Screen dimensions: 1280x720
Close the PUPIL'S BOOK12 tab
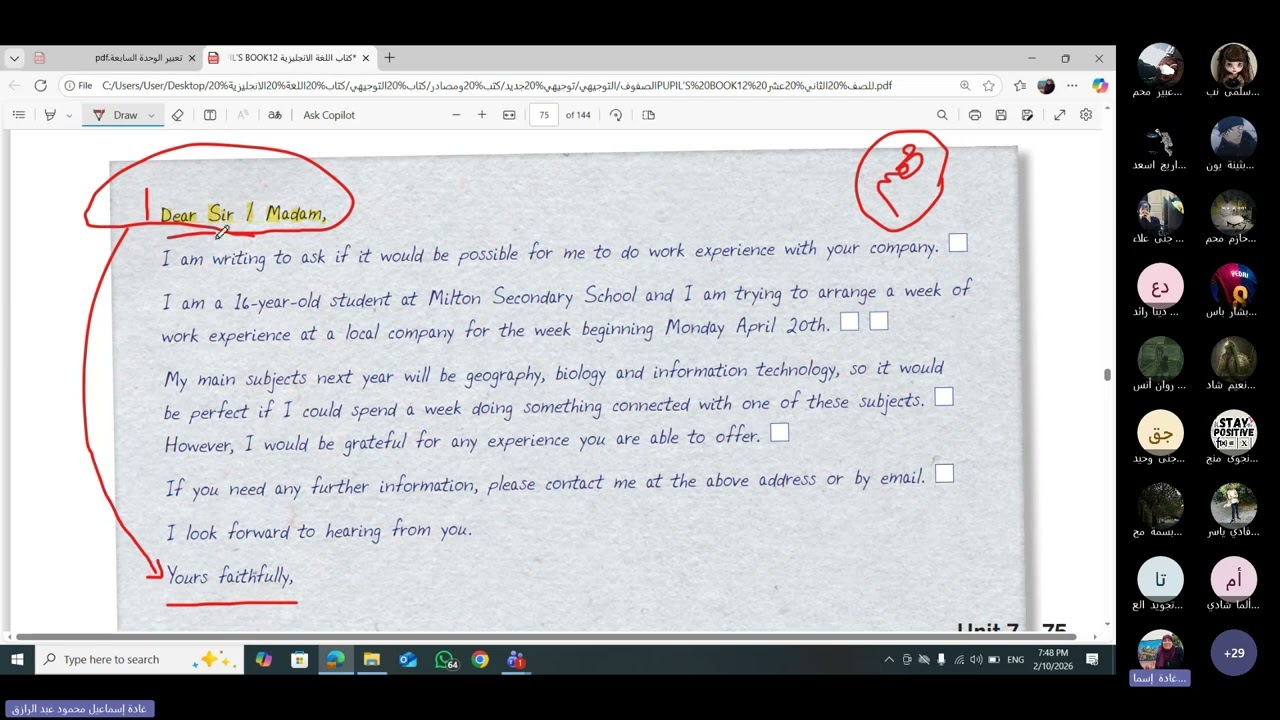(x=366, y=58)
